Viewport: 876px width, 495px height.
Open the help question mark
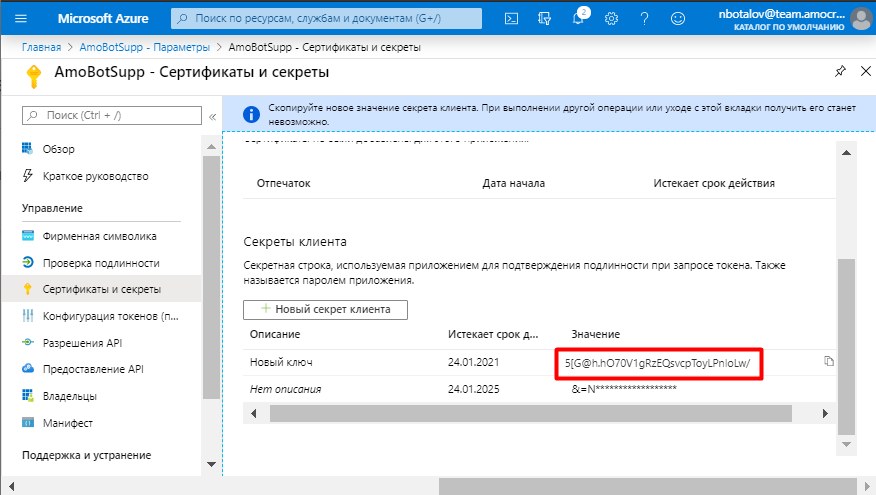[644, 18]
